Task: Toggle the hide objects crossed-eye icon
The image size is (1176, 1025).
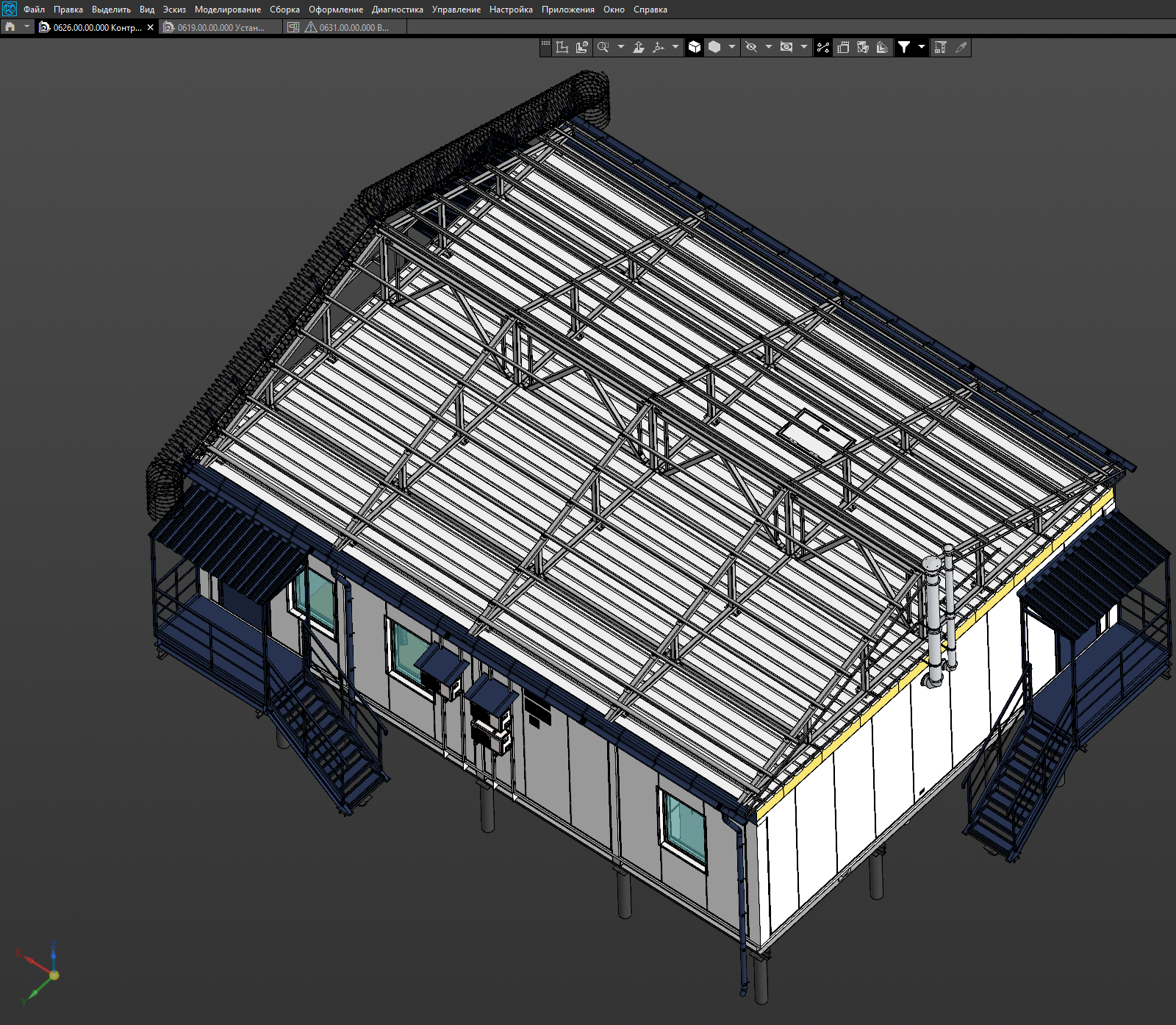Action: coord(751,47)
